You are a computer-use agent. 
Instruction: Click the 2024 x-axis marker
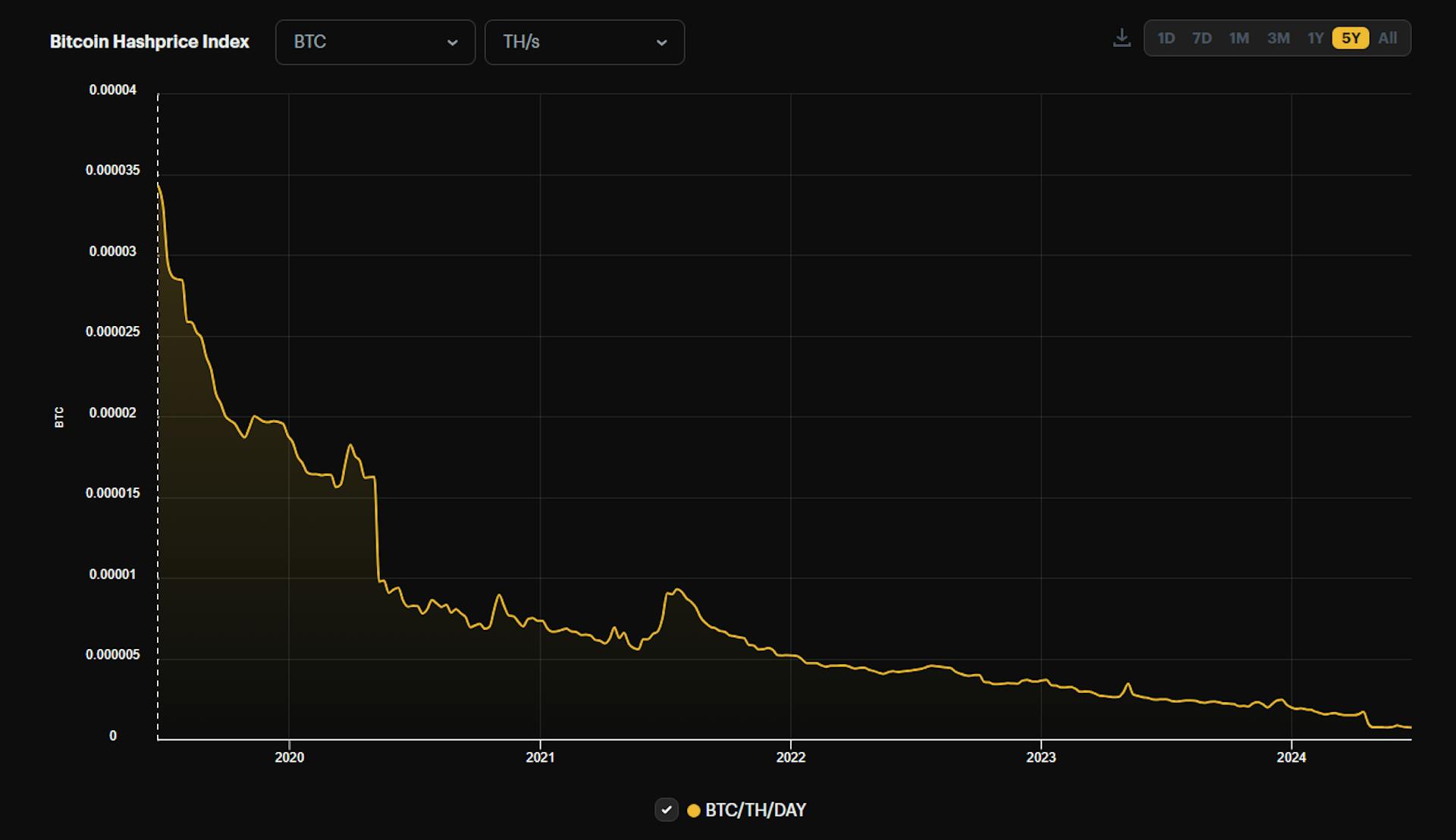pos(1291,757)
